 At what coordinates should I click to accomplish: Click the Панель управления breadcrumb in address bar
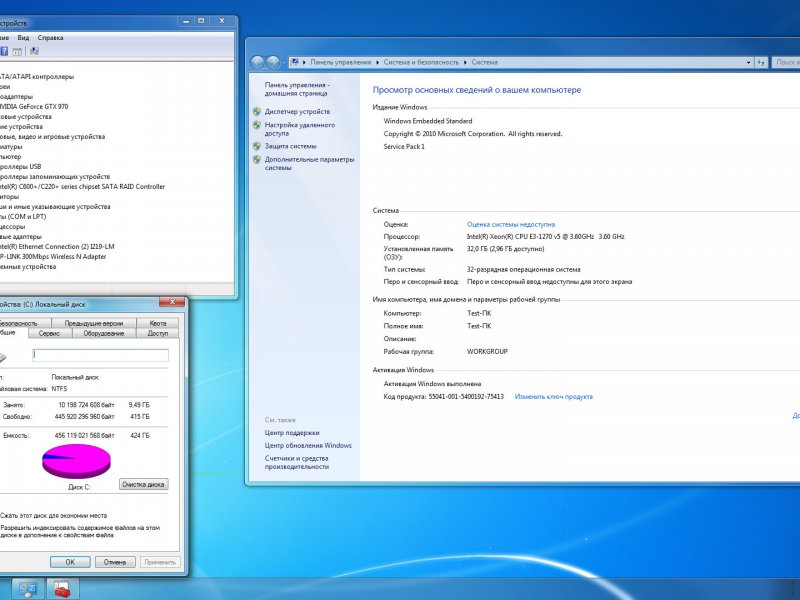click(x=341, y=62)
